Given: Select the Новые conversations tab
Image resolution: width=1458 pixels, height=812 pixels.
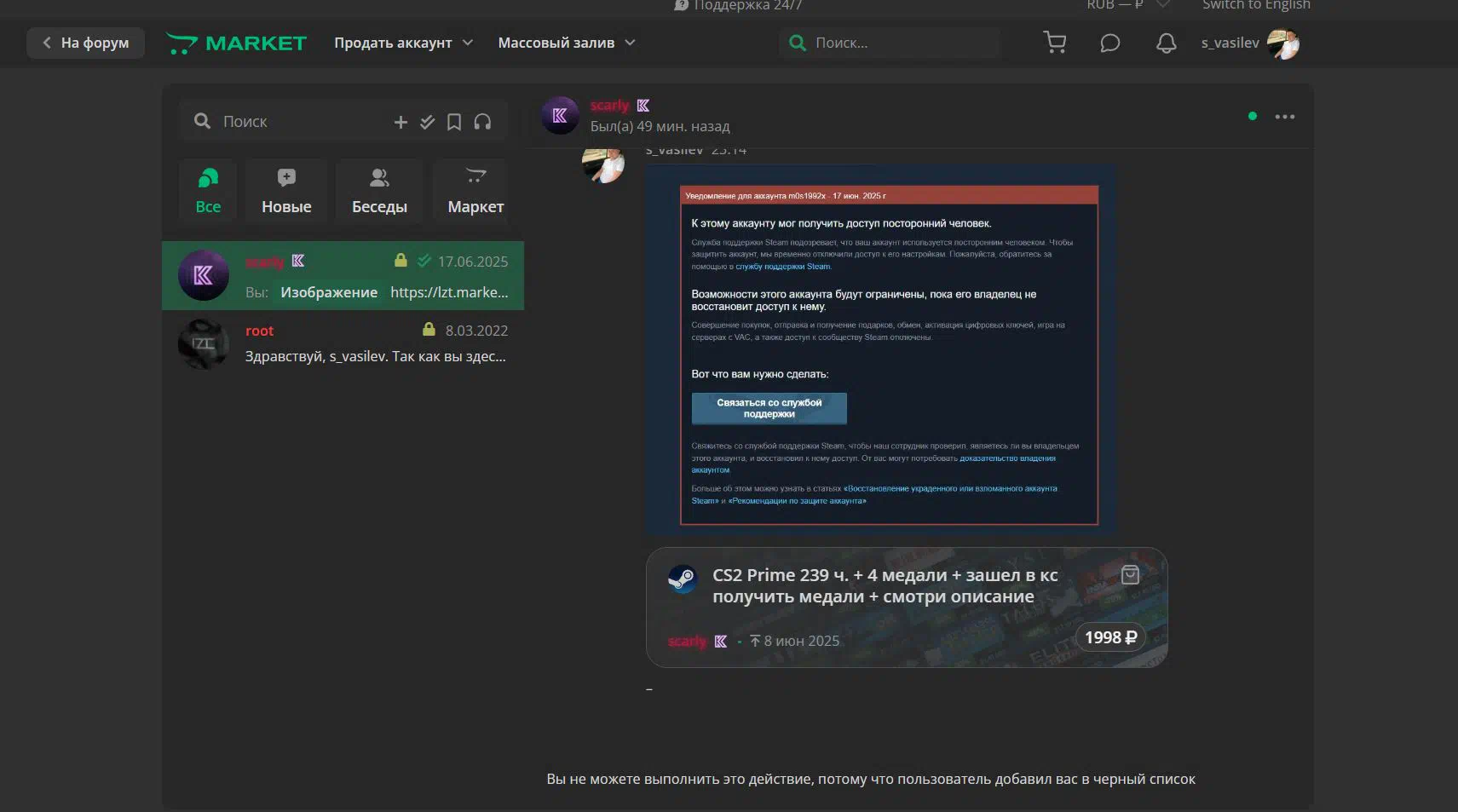Looking at the screenshot, I should pos(286,189).
